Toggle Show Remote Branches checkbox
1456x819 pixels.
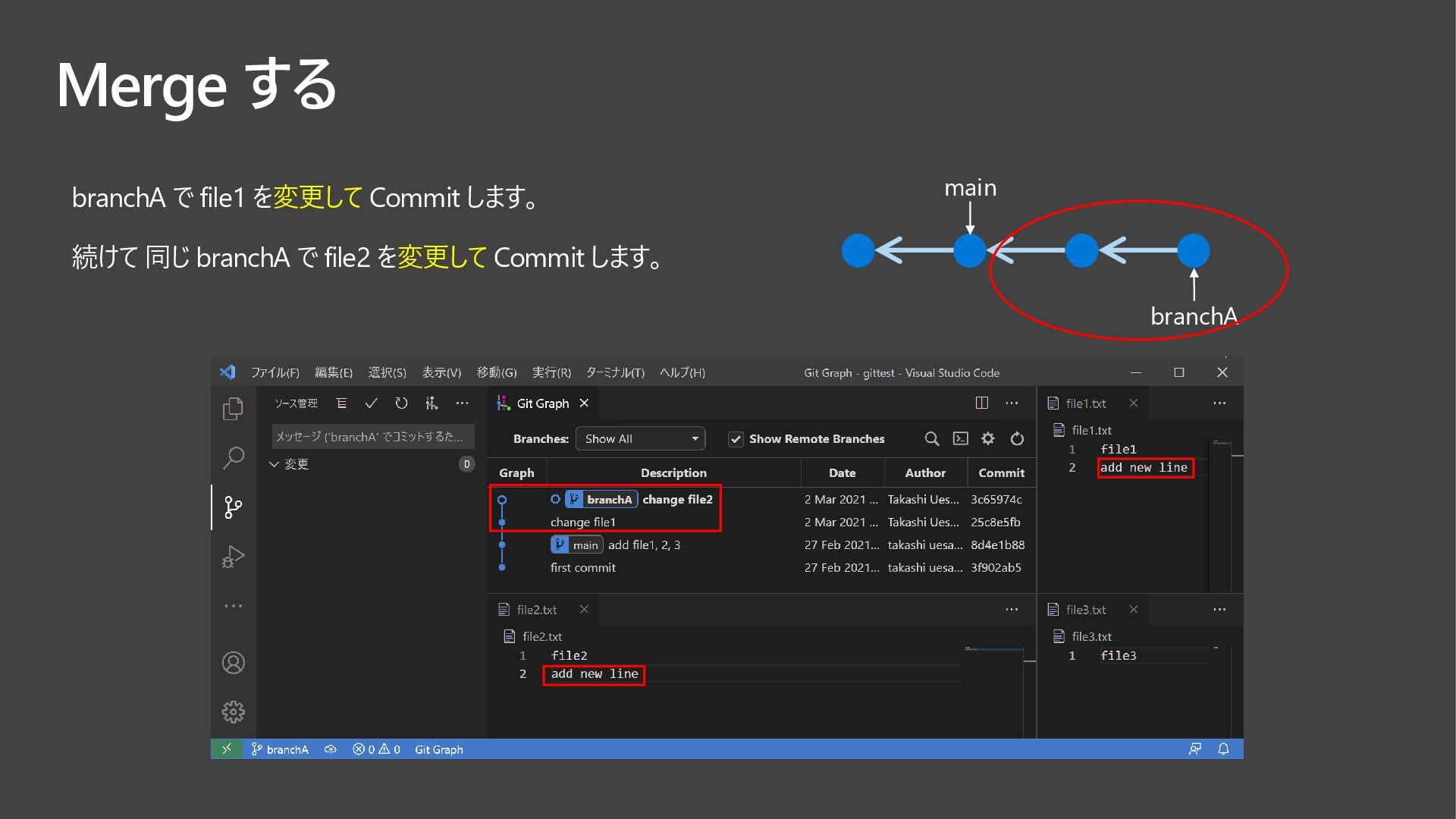click(x=736, y=439)
